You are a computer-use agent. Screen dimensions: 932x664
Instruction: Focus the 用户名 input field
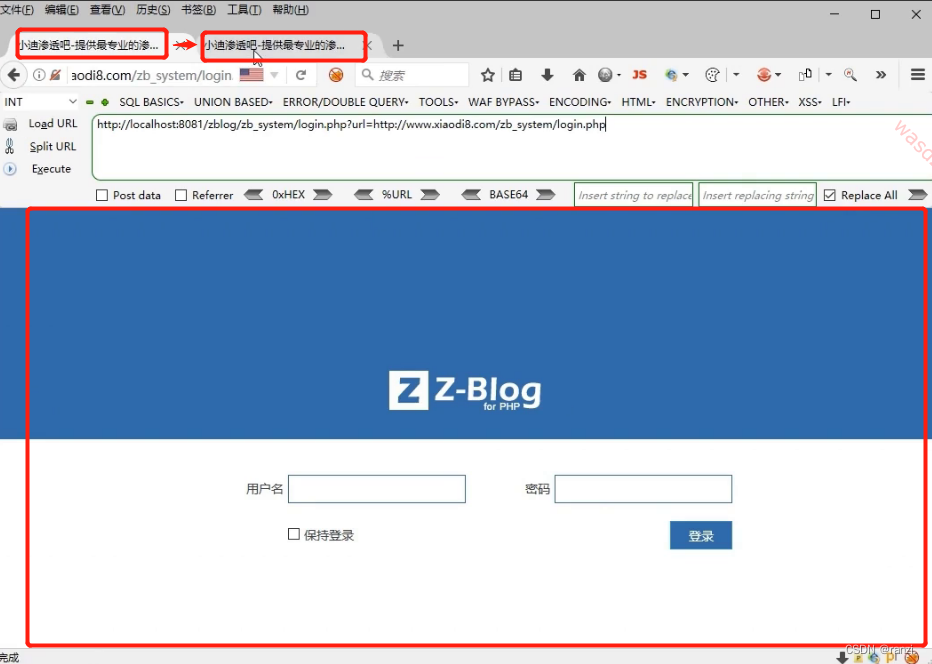377,489
